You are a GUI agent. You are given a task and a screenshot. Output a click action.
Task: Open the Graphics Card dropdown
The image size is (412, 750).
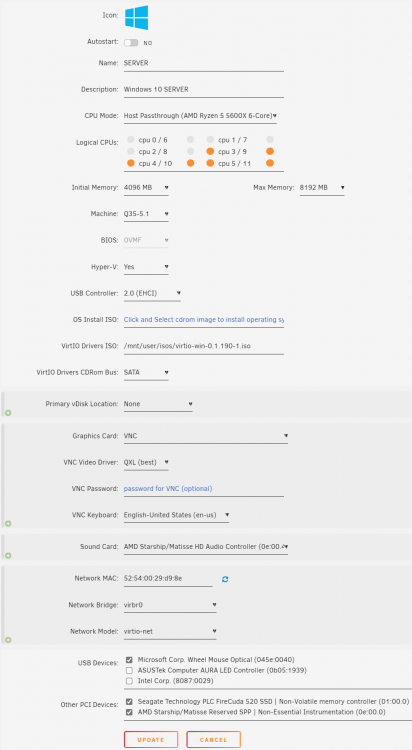(x=206, y=436)
